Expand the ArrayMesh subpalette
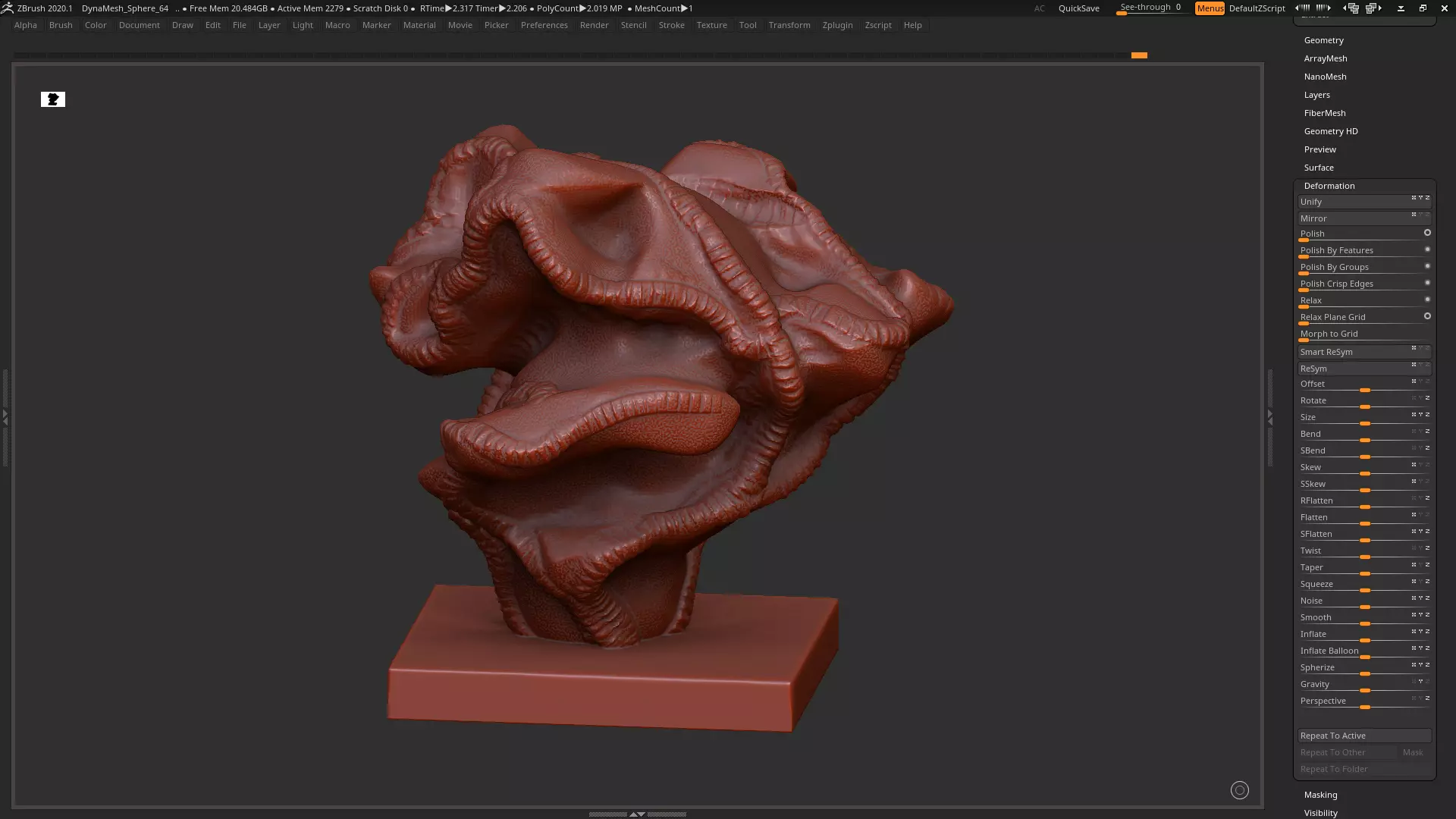1456x819 pixels. pos(1325,58)
